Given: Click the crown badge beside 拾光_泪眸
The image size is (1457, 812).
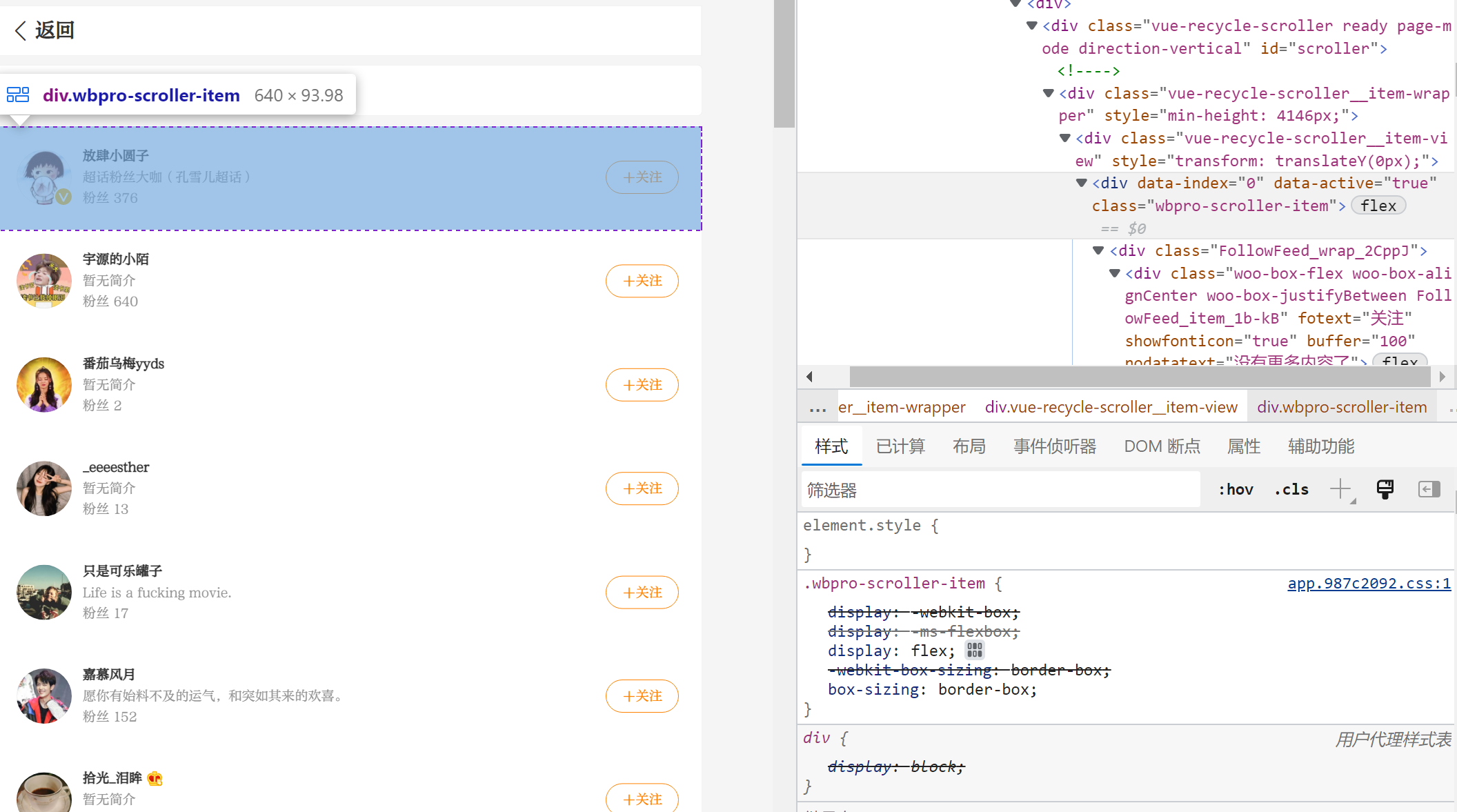Looking at the screenshot, I should [155, 779].
